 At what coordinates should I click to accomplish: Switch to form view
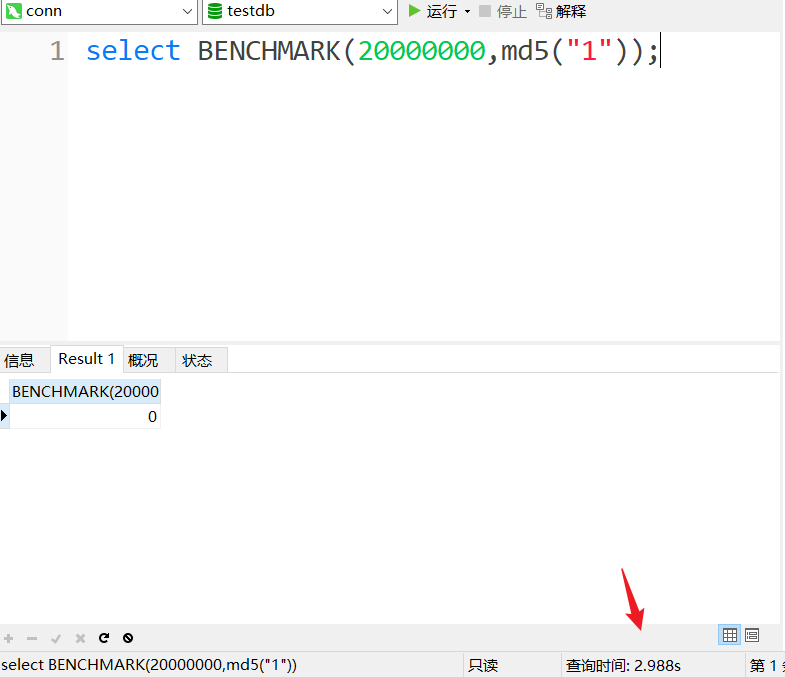click(x=752, y=635)
